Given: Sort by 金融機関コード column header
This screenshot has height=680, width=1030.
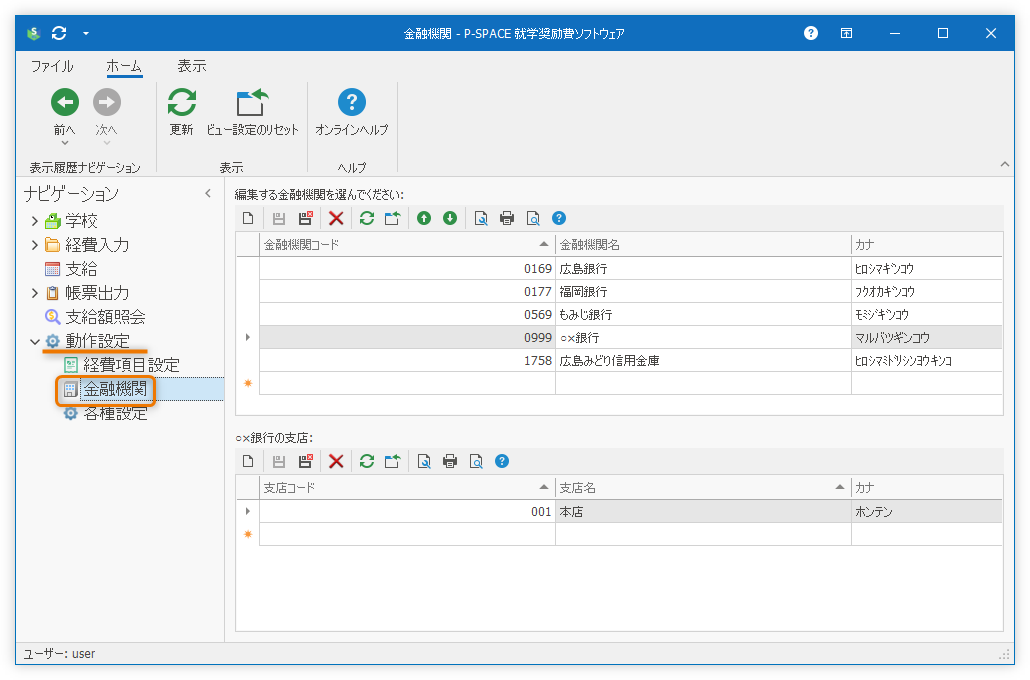Looking at the screenshot, I should coord(407,244).
